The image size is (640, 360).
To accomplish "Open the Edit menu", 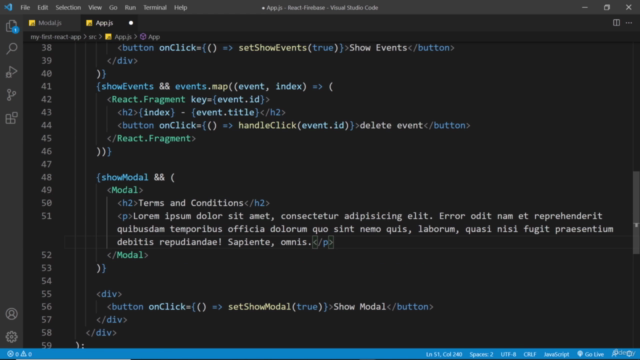I will click(x=42, y=7).
